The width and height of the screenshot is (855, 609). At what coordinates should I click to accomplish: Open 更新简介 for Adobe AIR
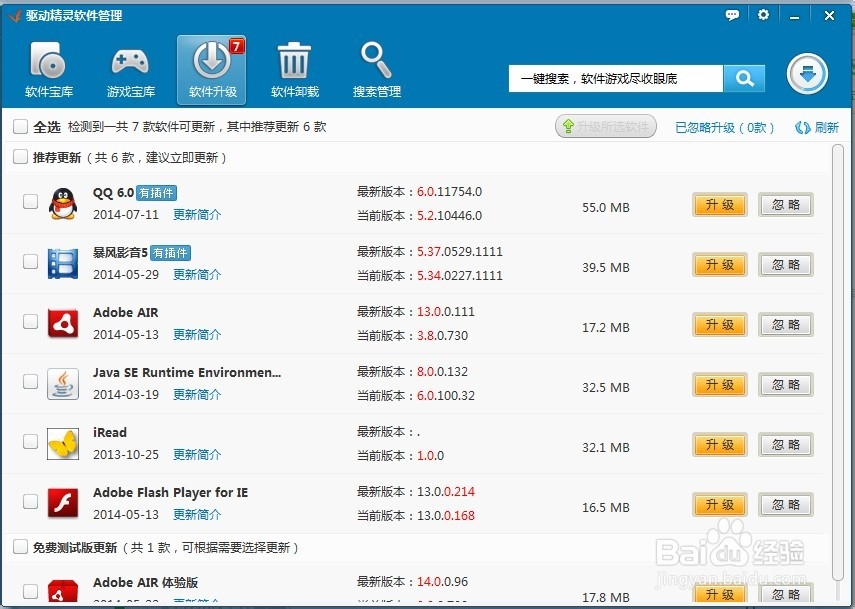197,335
